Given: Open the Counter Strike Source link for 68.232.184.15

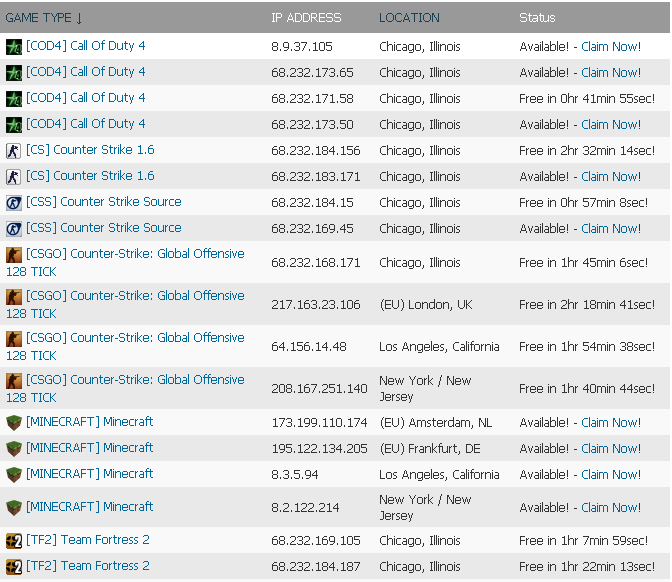Looking at the screenshot, I should tap(104, 202).
